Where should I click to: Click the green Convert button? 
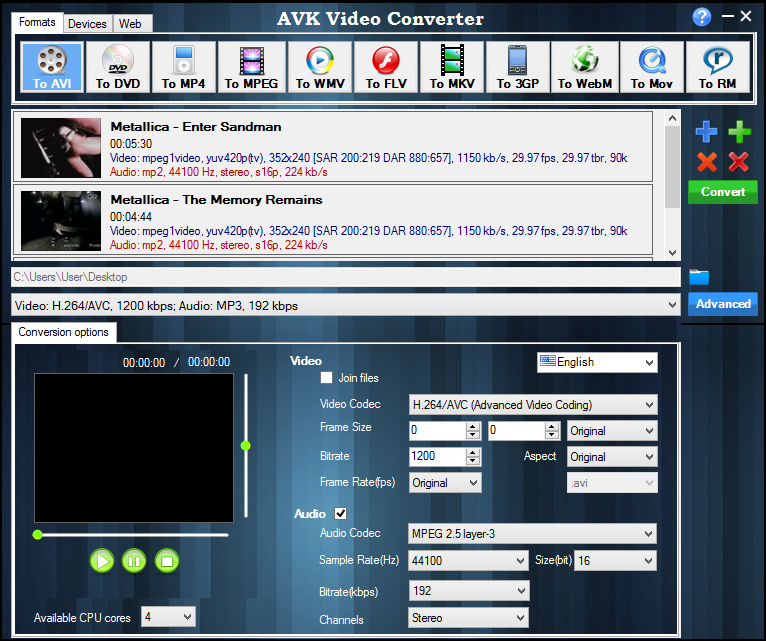tap(723, 192)
